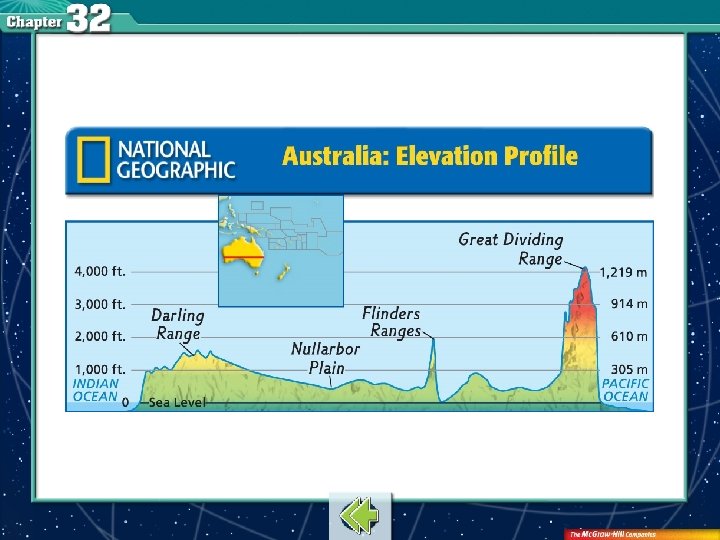Screen dimensions: 720x540
Task: Click the '610 m' axis value
Action: [629, 337]
